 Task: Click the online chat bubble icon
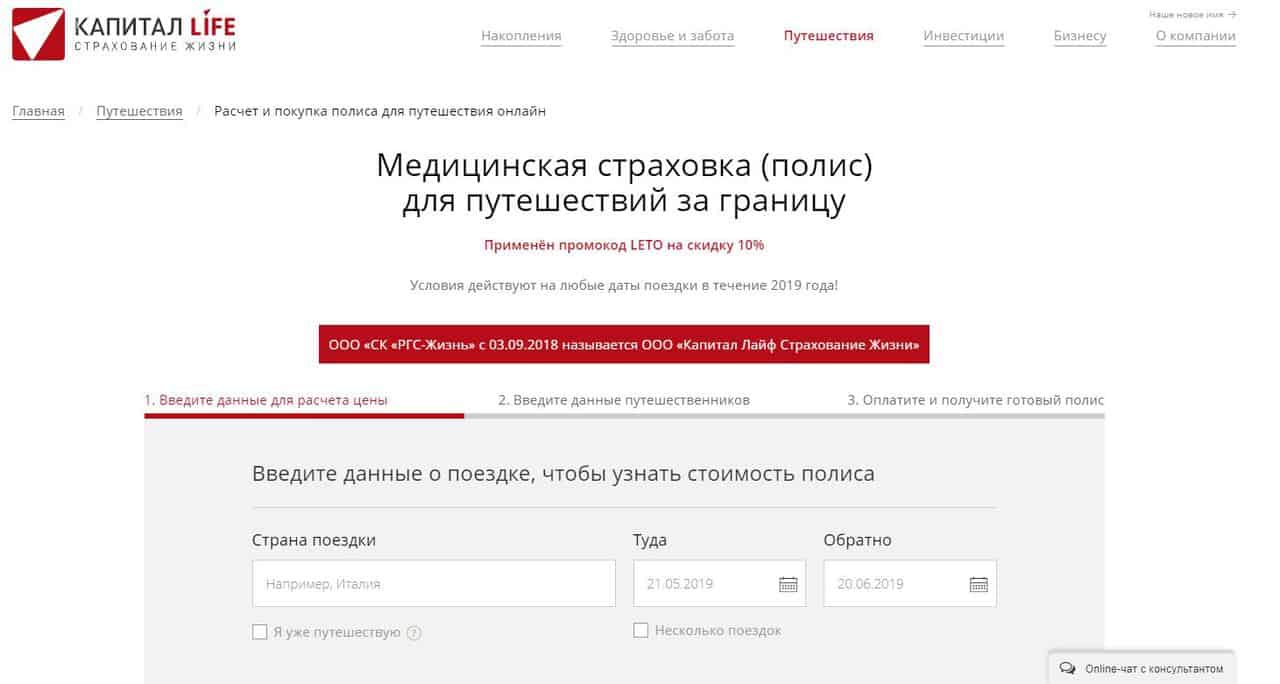[1067, 668]
